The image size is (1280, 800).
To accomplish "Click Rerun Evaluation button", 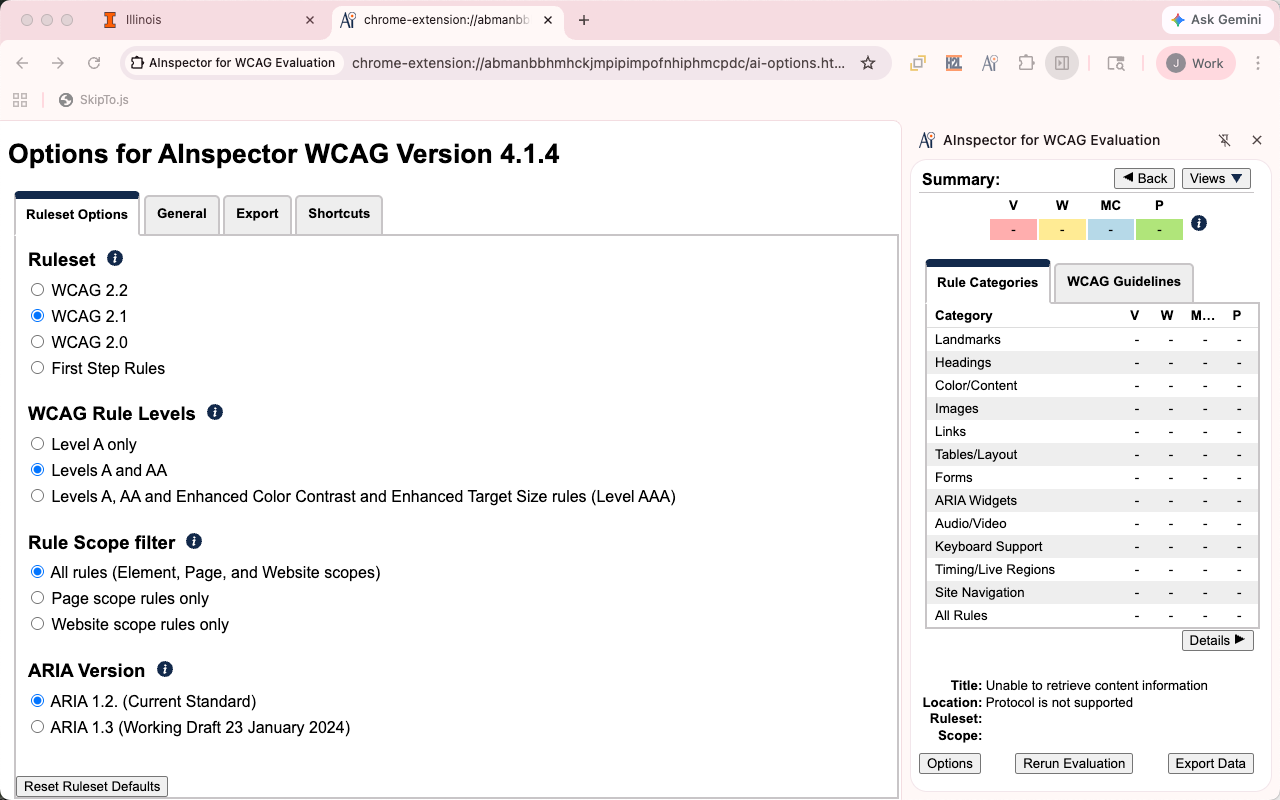I will [1074, 763].
